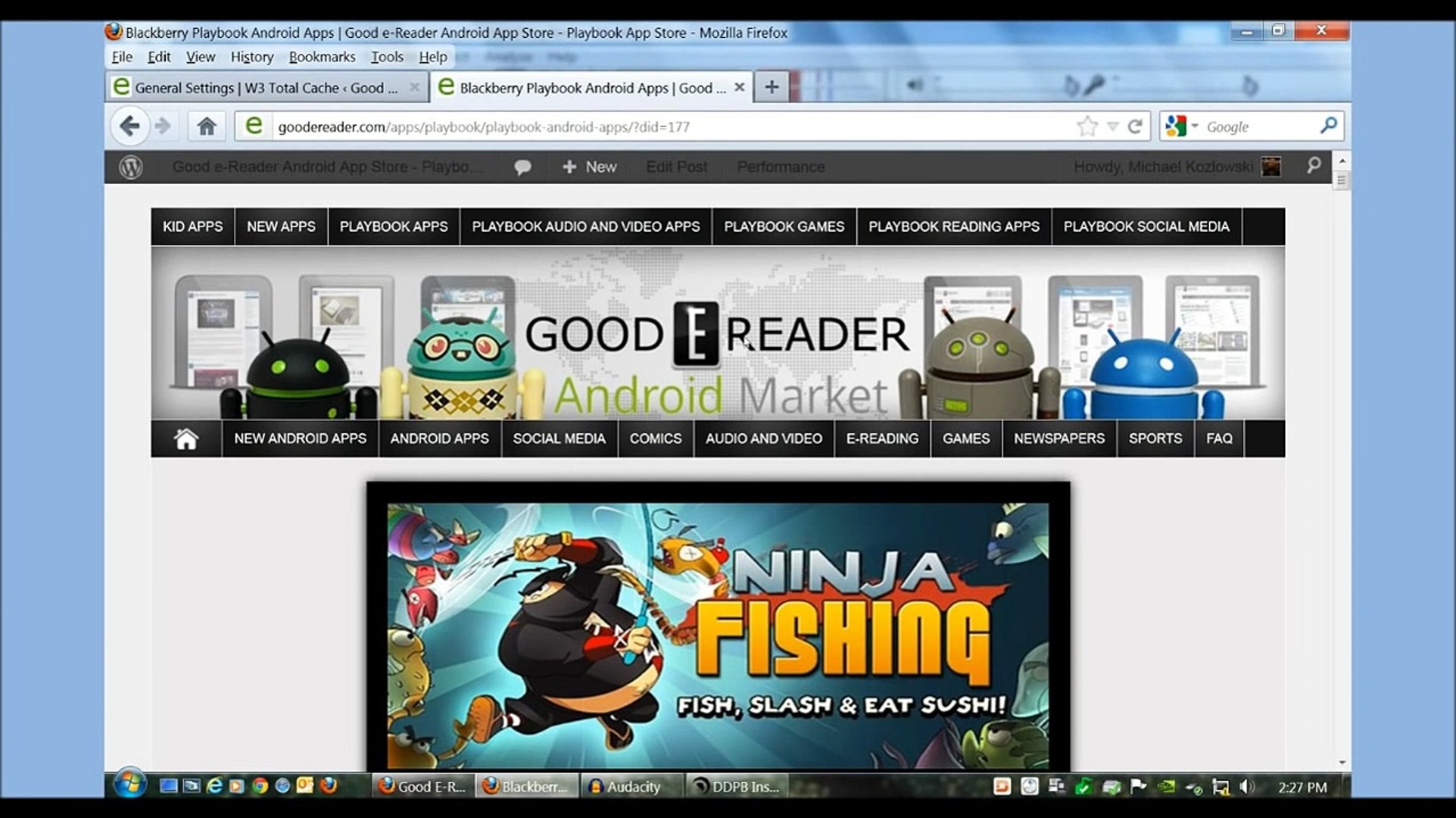Click the speaker volume icon in system tray

[x=1246, y=787]
